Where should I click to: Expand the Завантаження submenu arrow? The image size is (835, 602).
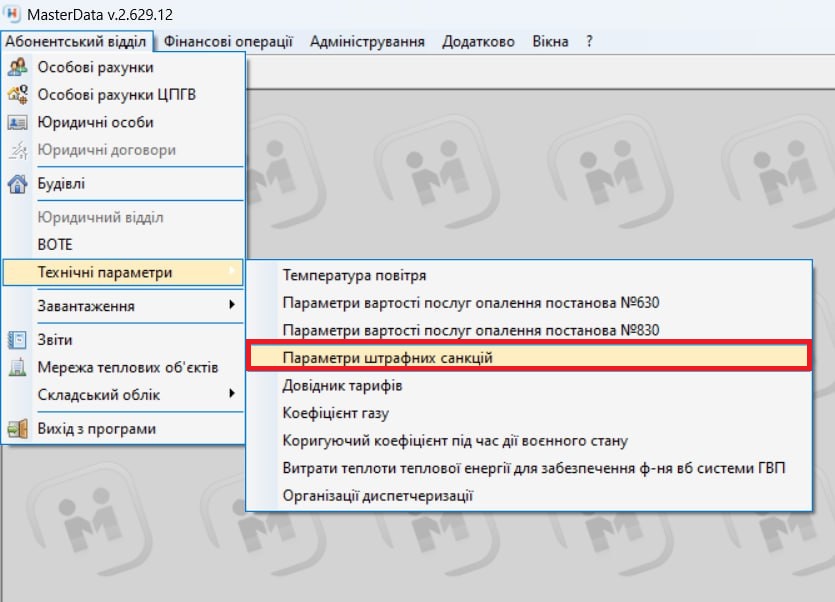tap(232, 305)
